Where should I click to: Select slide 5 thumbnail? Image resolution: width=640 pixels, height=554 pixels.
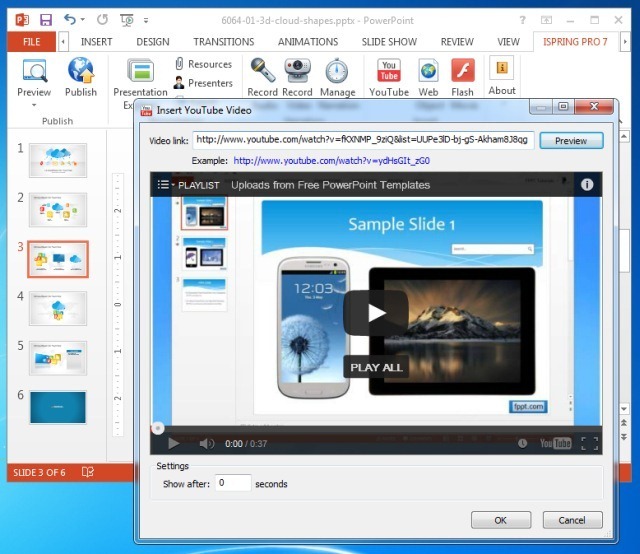click(58, 358)
